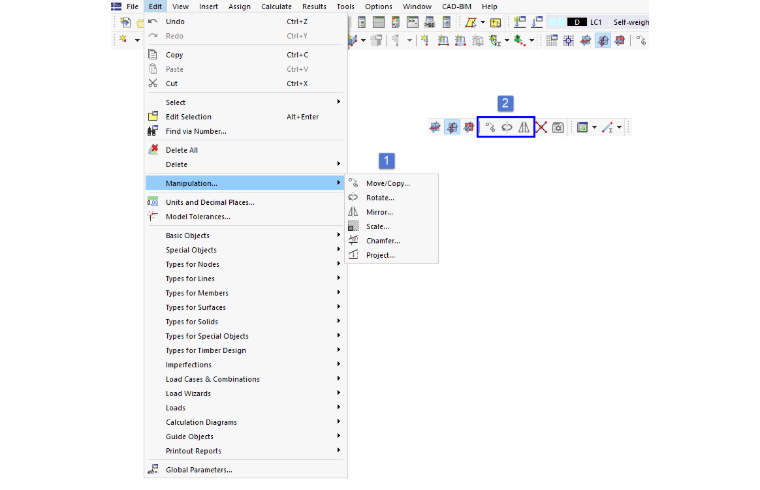Screen dimensions: 760x490
Task: Open the dropdown arrow beside the yellow star icon
Action: (137, 40)
